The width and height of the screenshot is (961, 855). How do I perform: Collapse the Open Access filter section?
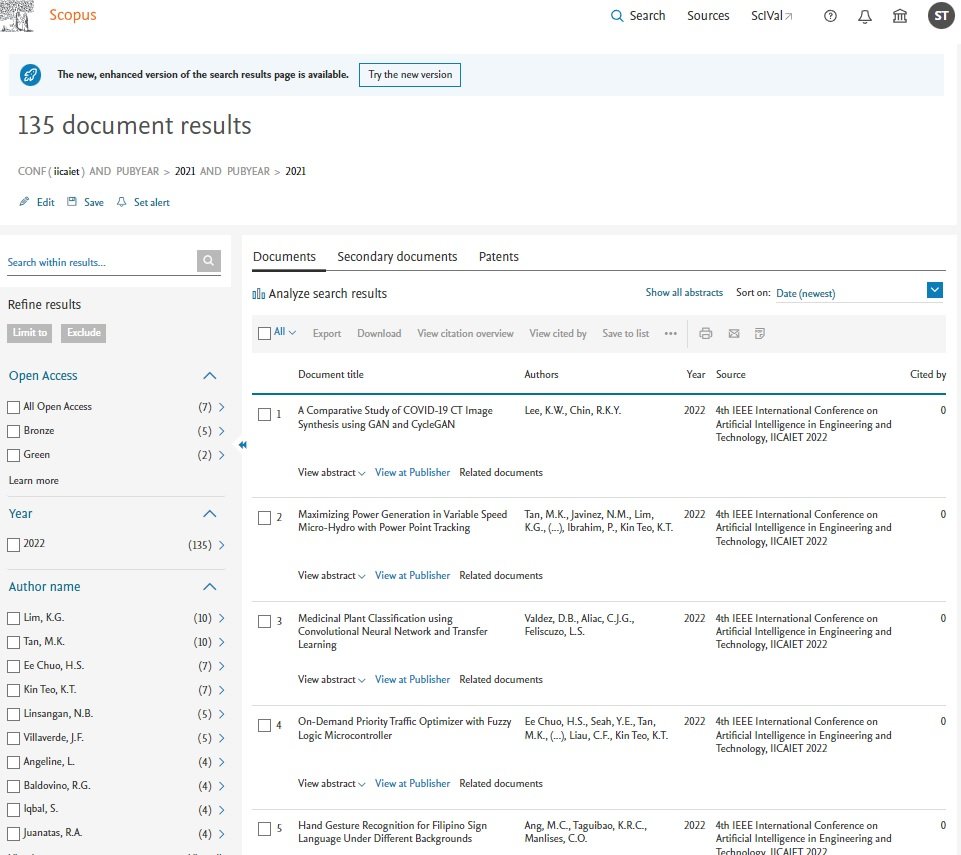point(210,376)
